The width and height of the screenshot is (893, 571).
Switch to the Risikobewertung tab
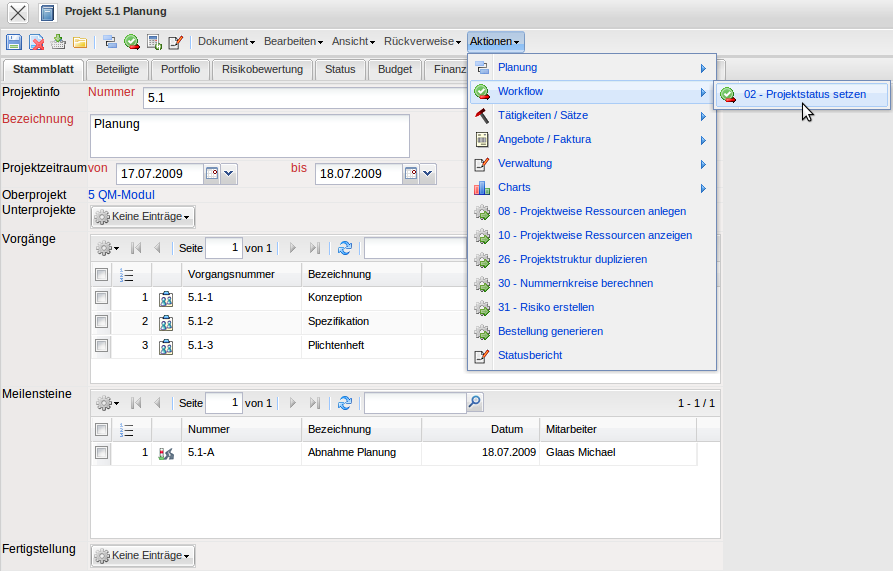click(x=263, y=70)
